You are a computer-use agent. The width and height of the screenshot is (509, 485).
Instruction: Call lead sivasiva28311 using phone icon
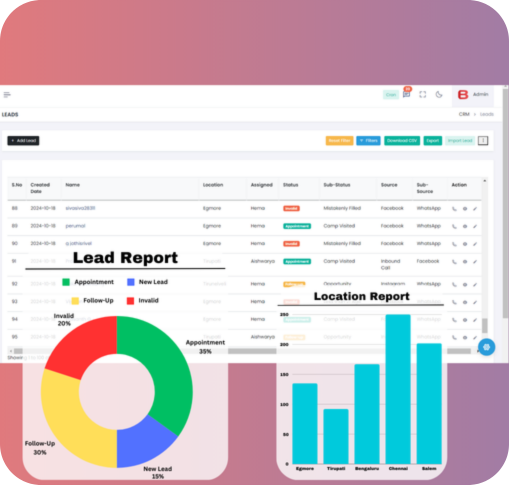tap(454, 209)
